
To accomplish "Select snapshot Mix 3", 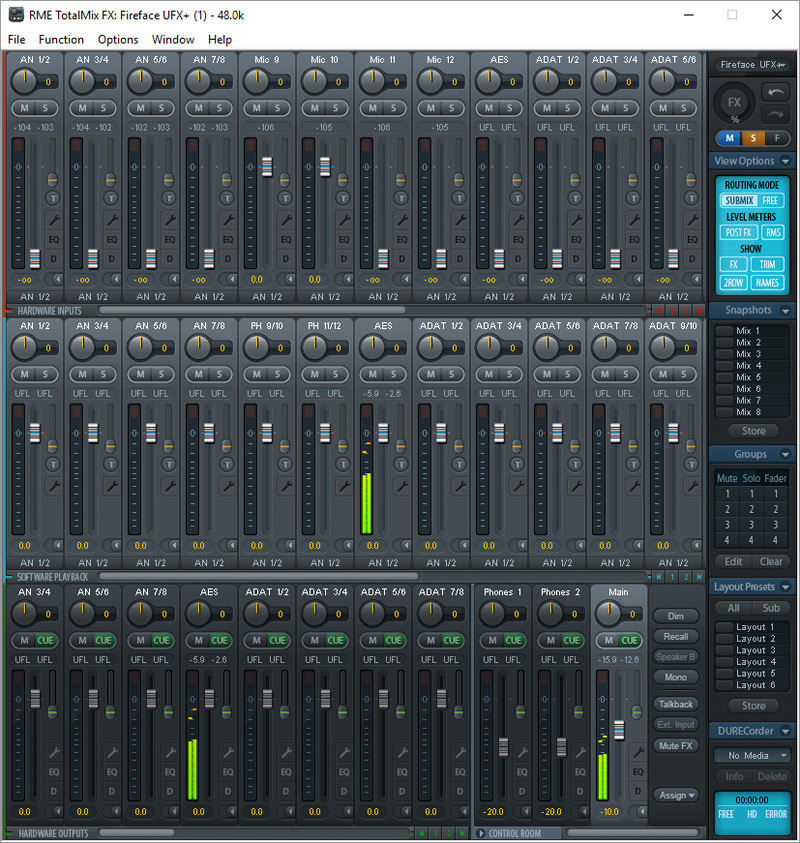I will (749, 354).
